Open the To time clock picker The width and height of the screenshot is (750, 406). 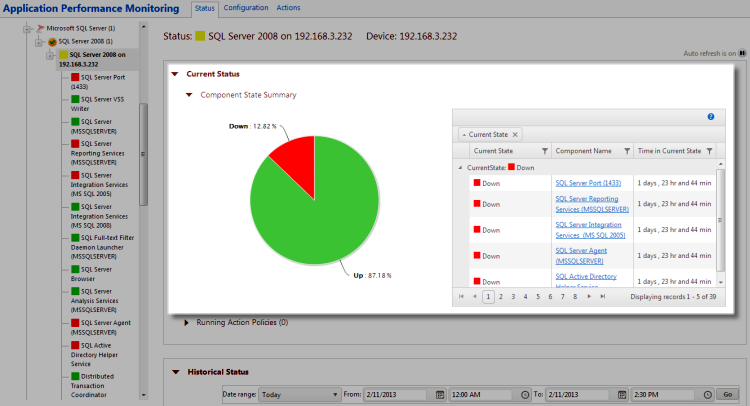tap(706, 396)
